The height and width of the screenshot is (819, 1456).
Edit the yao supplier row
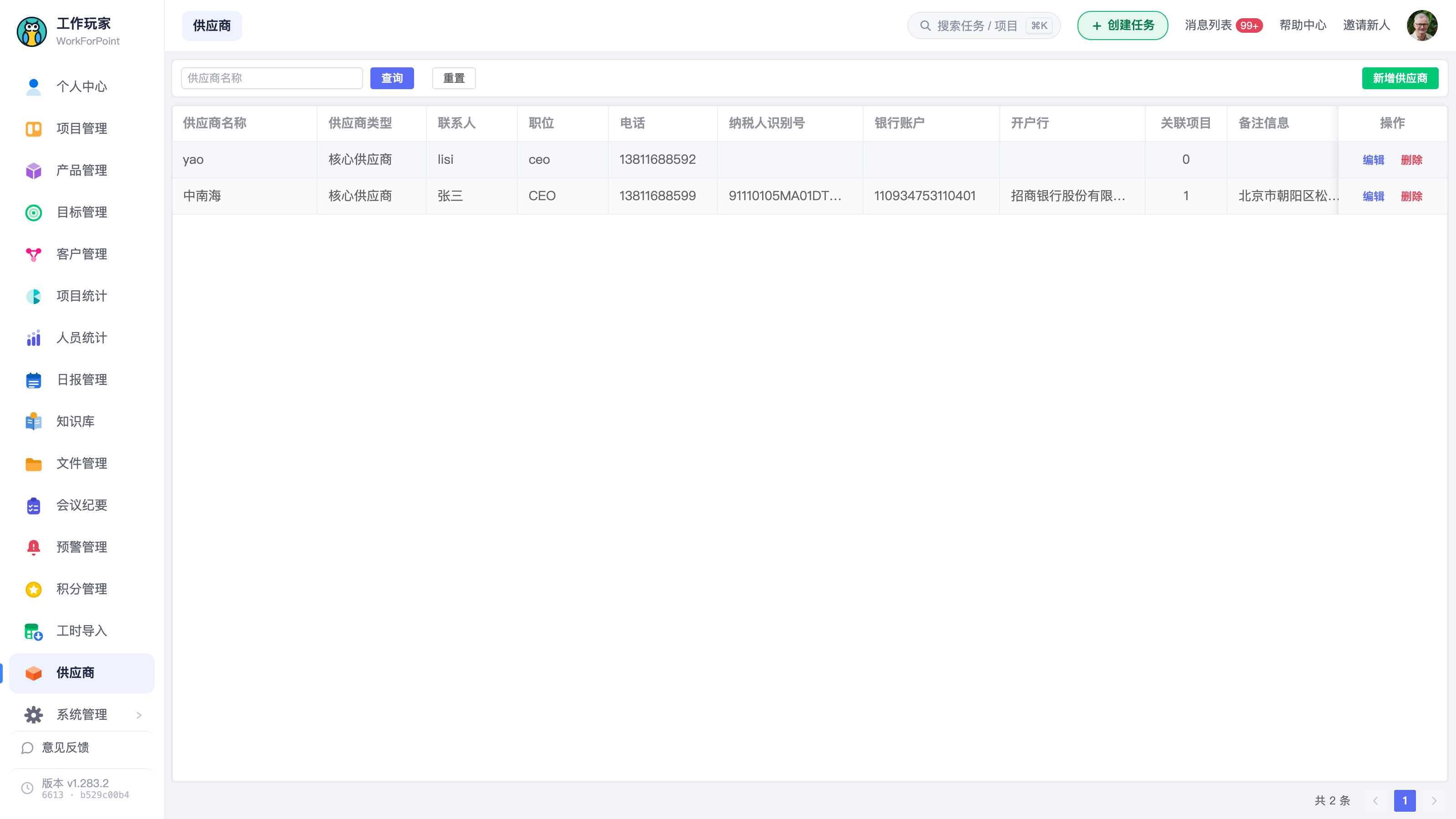[1373, 160]
